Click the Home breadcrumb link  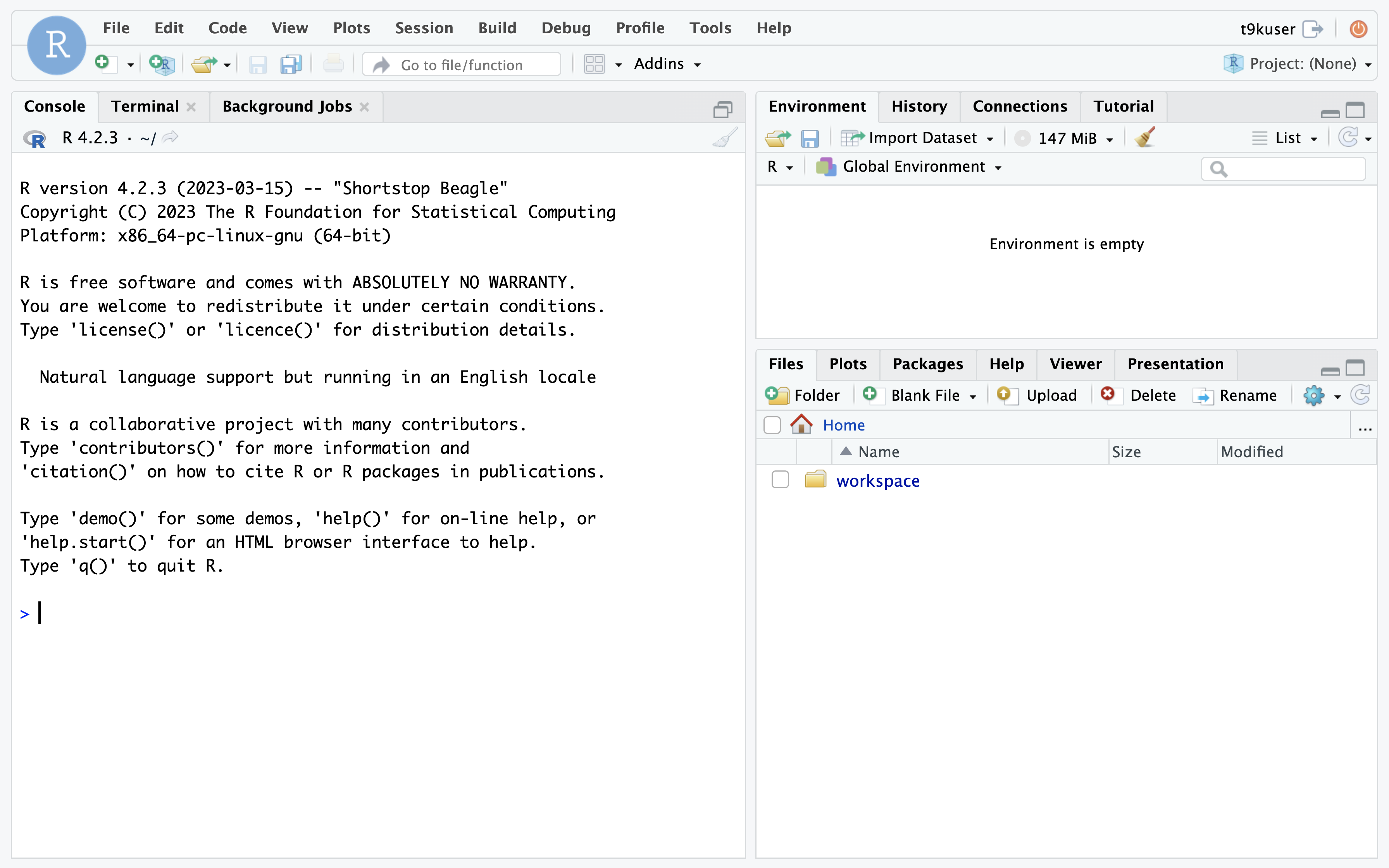pos(843,425)
